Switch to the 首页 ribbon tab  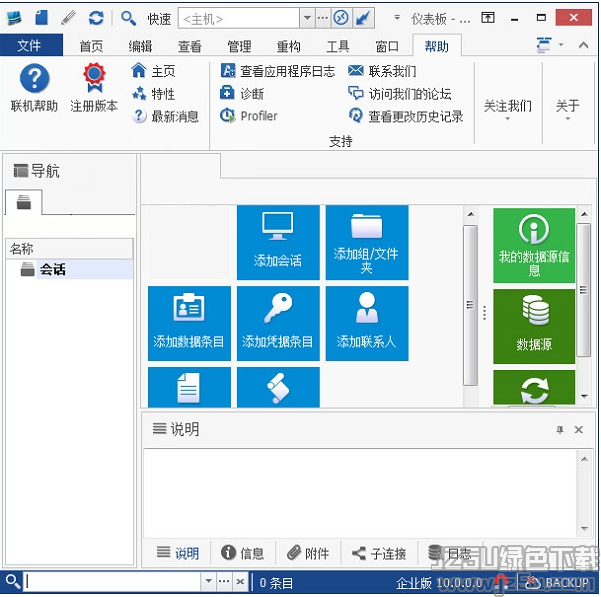[x=91, y=46]
